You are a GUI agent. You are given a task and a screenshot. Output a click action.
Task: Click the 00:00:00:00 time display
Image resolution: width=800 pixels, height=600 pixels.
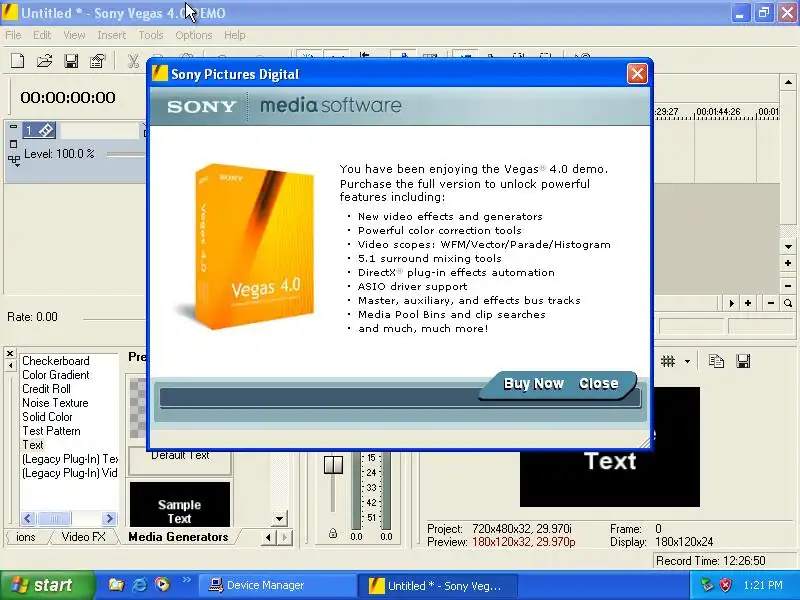[x=68, y=97]
